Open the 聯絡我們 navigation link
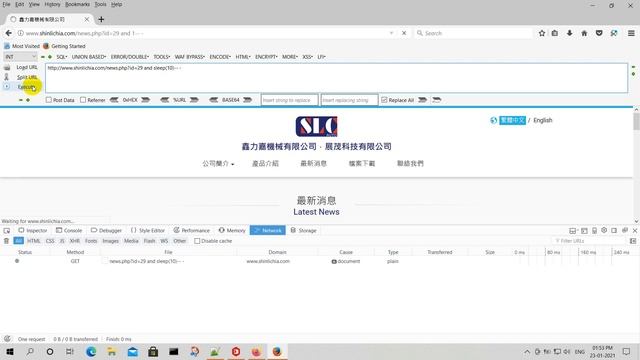640x360 pixels. click(410, 164)
